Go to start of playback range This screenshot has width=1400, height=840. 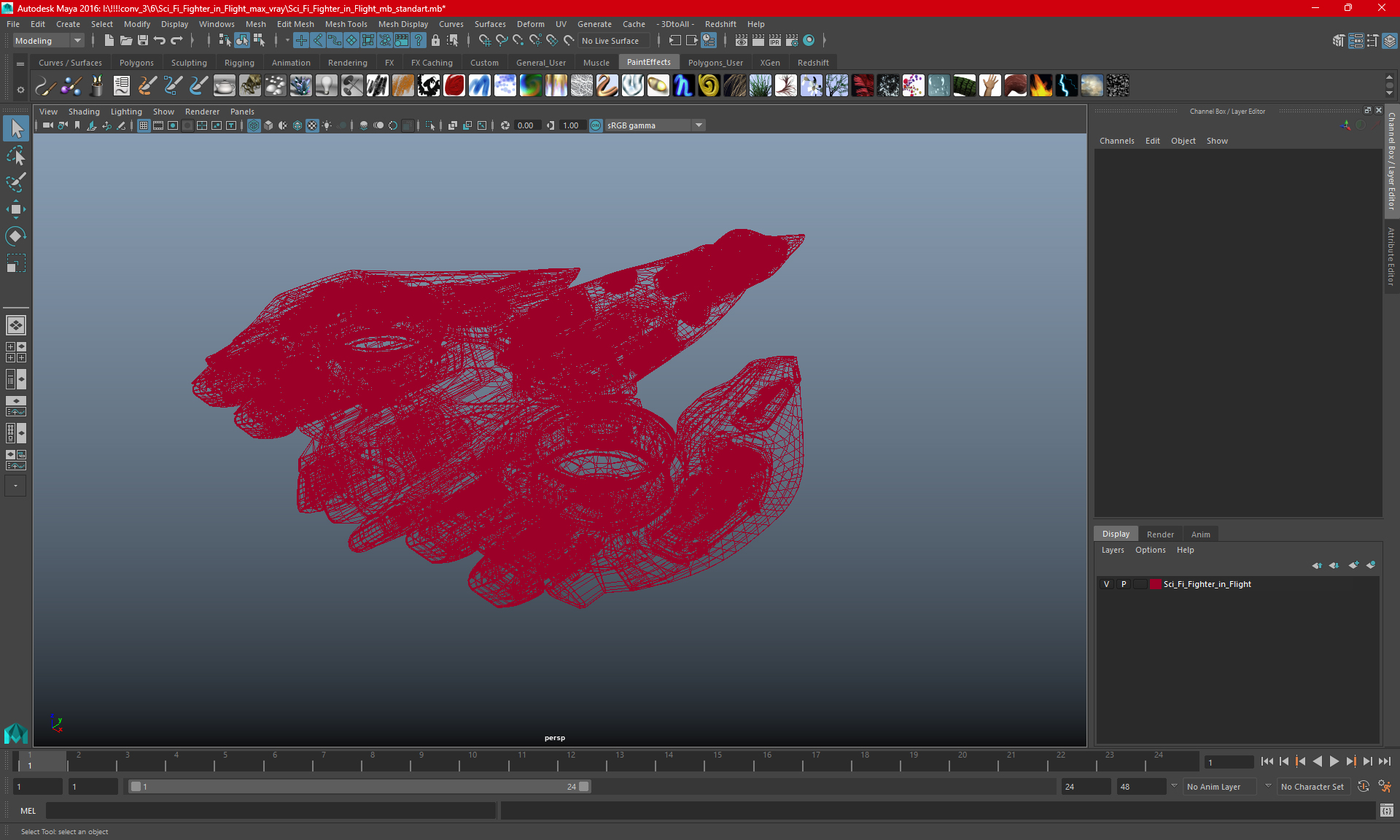point(1267,761)
